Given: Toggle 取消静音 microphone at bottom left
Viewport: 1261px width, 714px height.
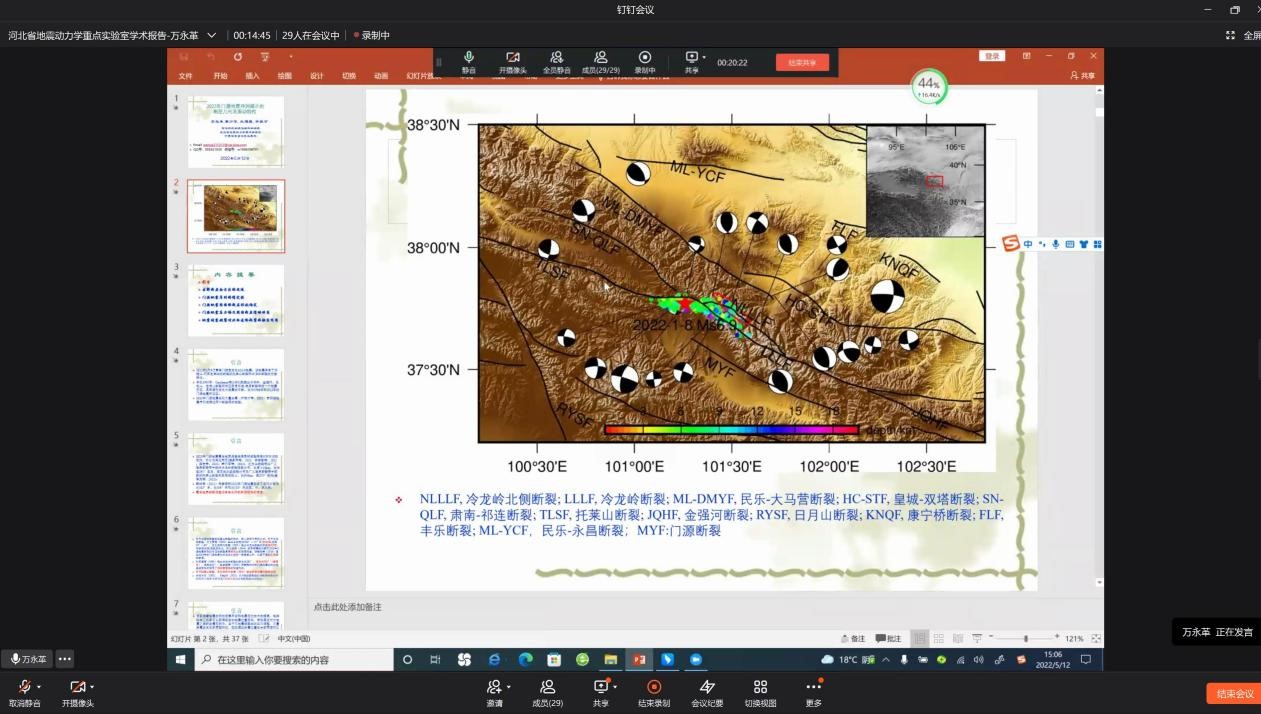Looking at the screenshot, I should pyautogui.click(x=24, y=687).
